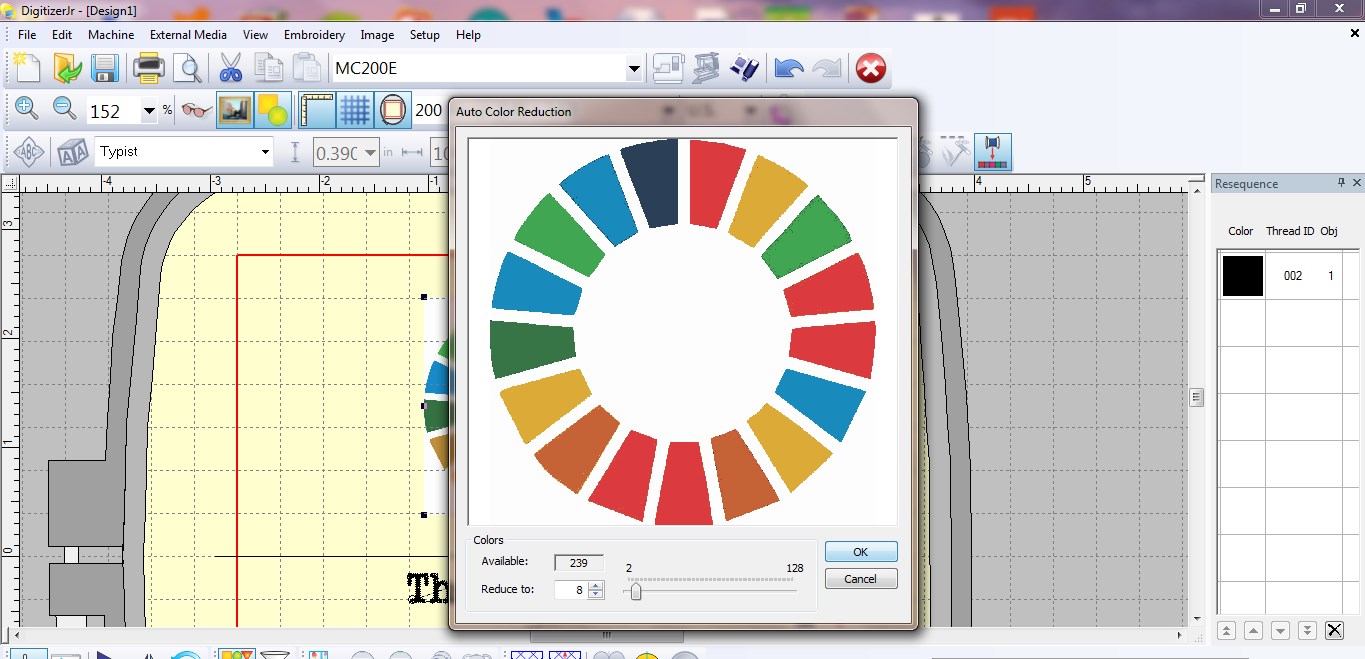Screen dimensions: 1365x659
Task: Open the machine model MC200E dropdown
Action: tap(634, 69)
